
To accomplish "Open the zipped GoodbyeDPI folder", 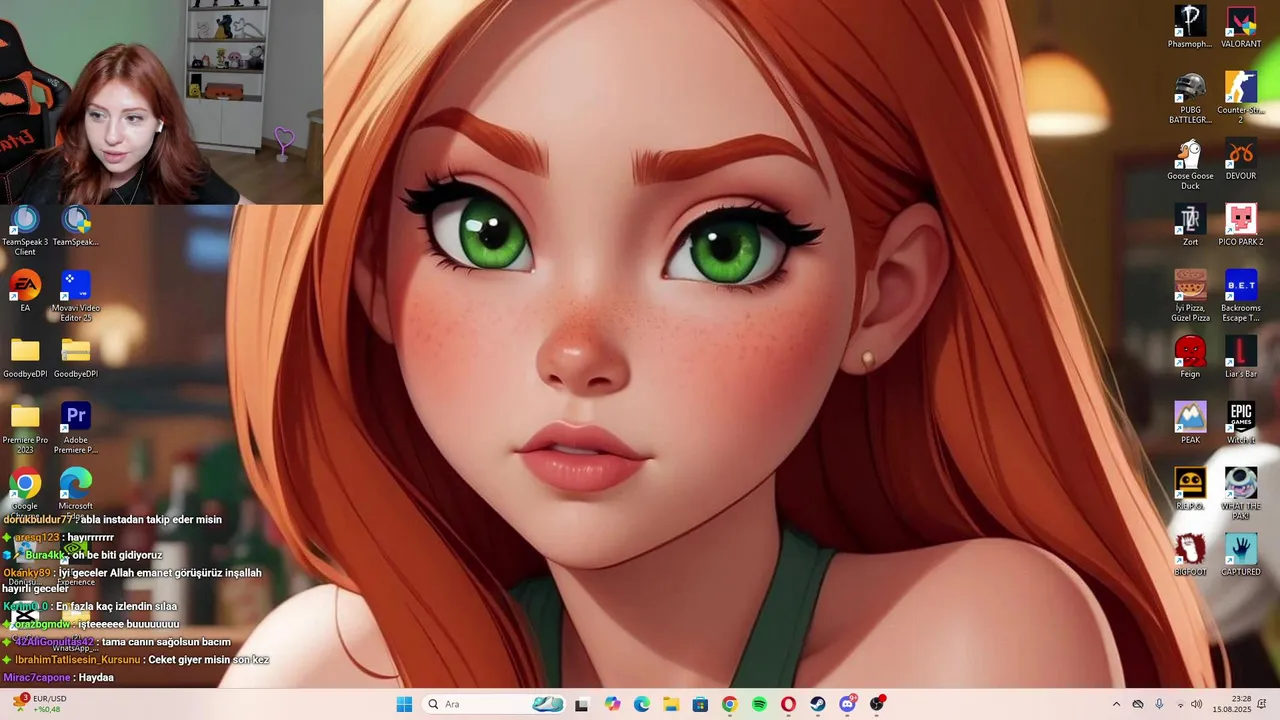I will coord(76,357).
